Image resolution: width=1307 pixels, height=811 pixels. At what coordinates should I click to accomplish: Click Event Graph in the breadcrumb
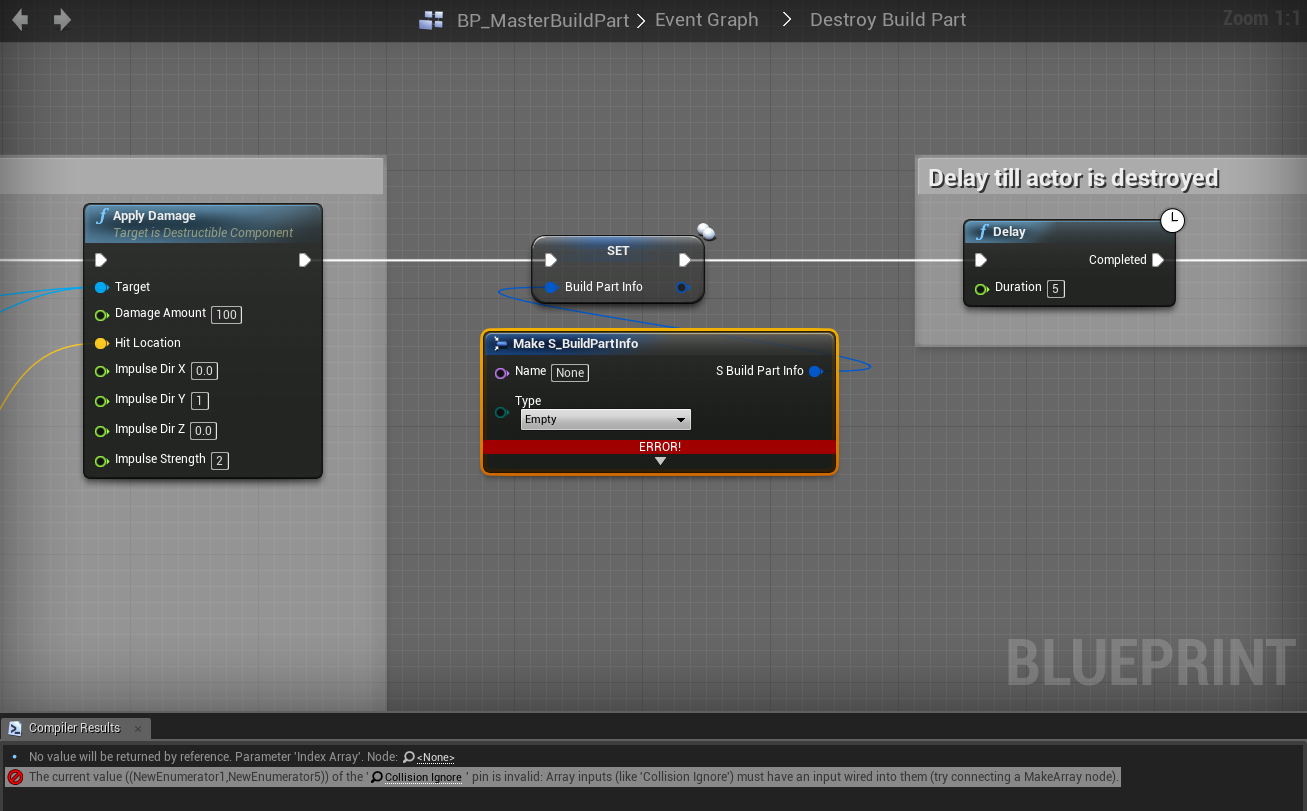tap(706, 20)
